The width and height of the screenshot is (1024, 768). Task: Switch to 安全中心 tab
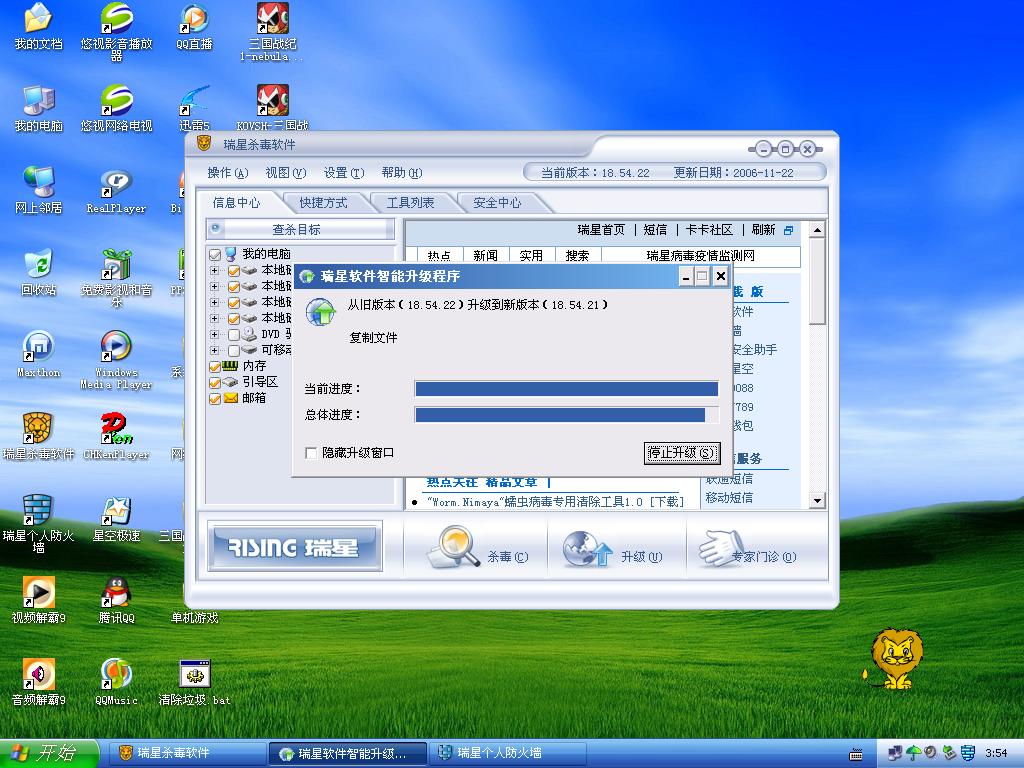tap(497, 203)
